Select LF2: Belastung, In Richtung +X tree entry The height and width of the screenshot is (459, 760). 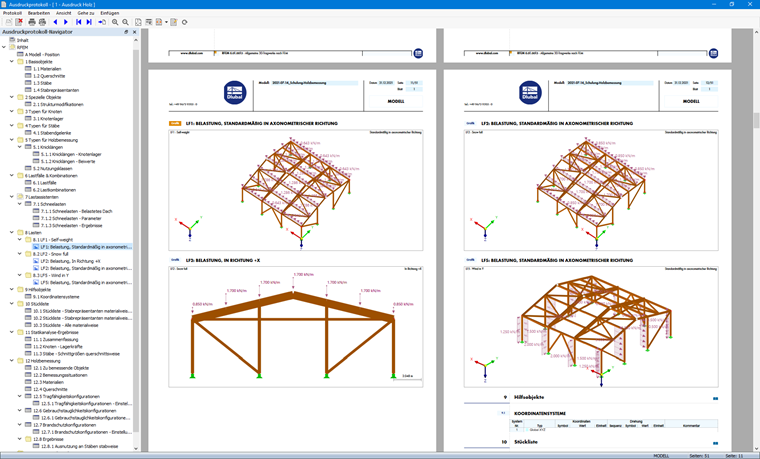(70, 261)
